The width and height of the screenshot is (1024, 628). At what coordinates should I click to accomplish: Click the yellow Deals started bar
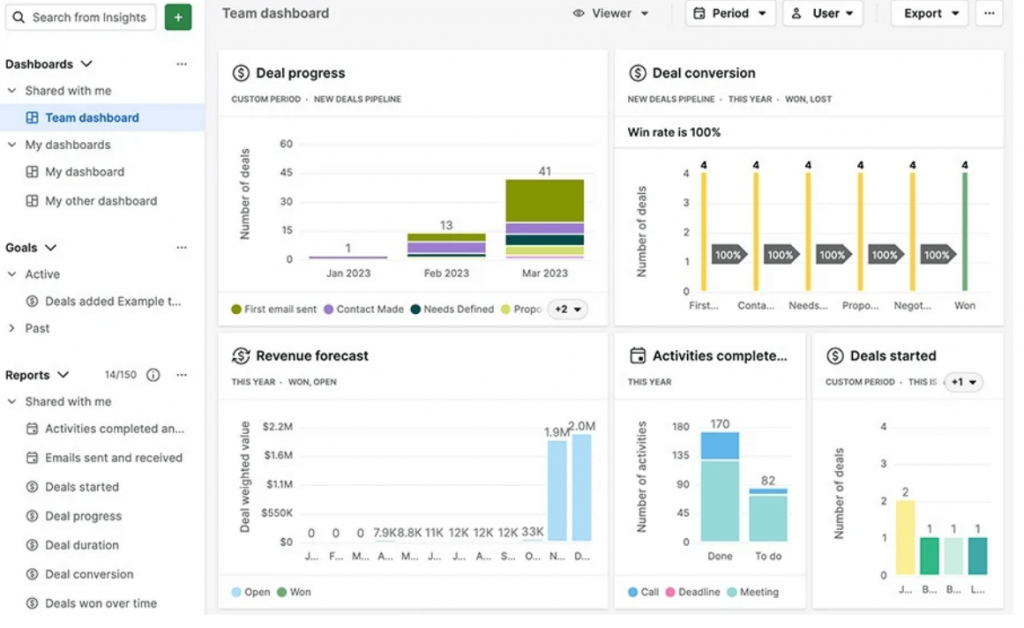(x=905, y=537)
